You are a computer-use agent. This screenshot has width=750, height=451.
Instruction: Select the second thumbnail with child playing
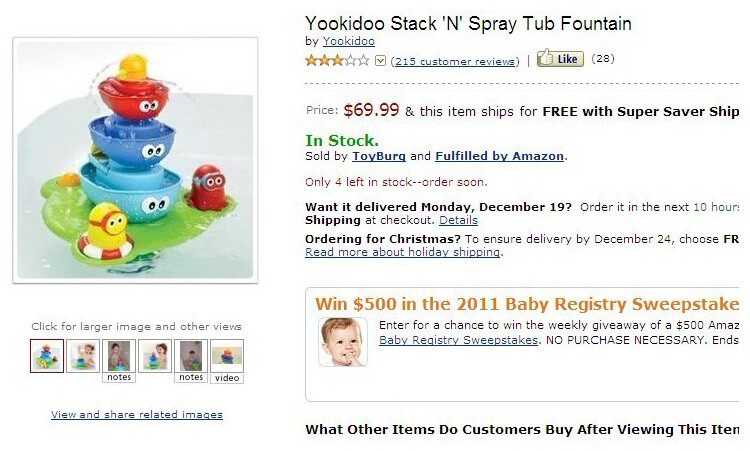point(83,355)
